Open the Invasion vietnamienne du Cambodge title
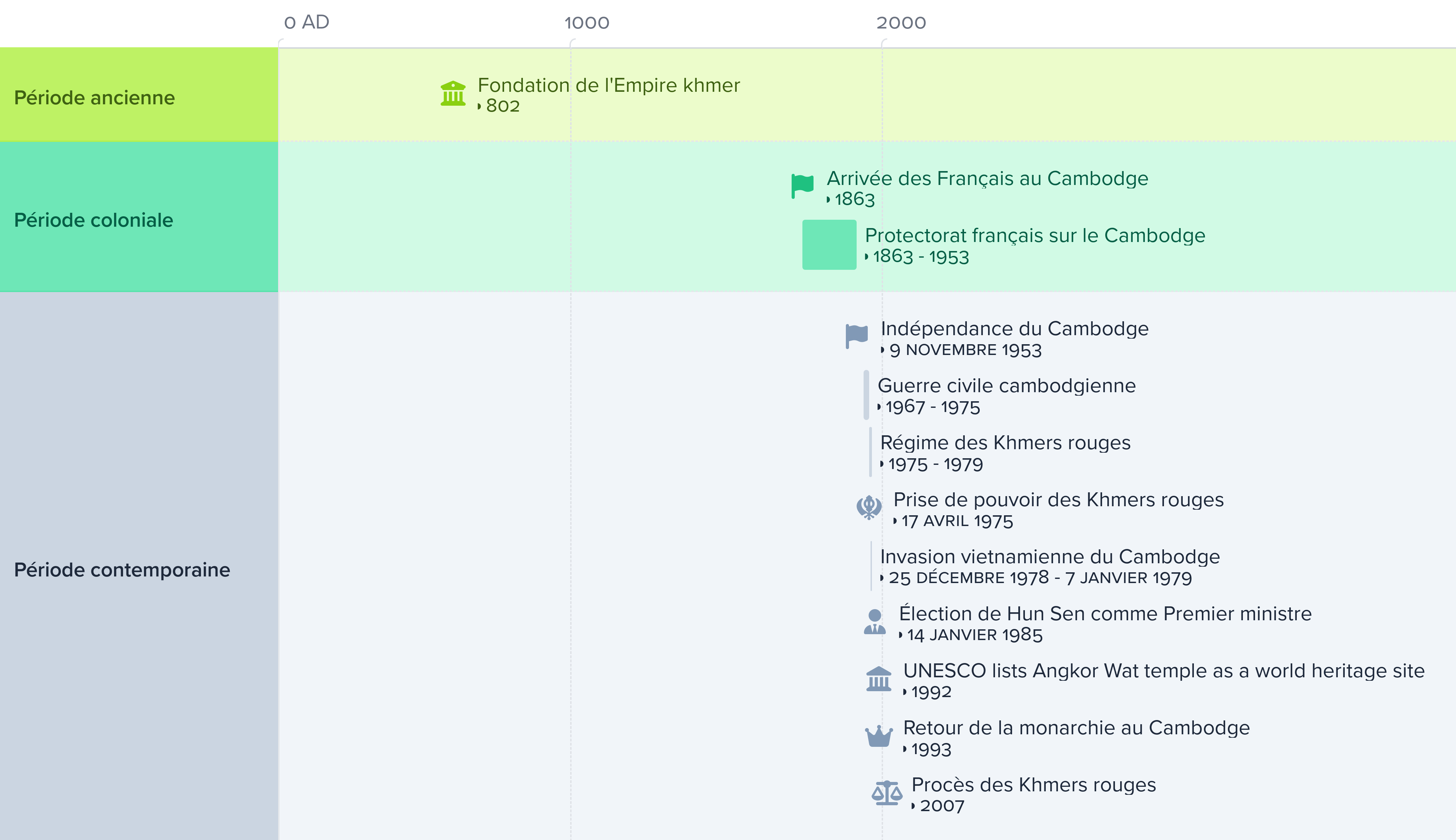Screen dimensions: 1456x840 pyautogui.click(x=1049, y=557)
